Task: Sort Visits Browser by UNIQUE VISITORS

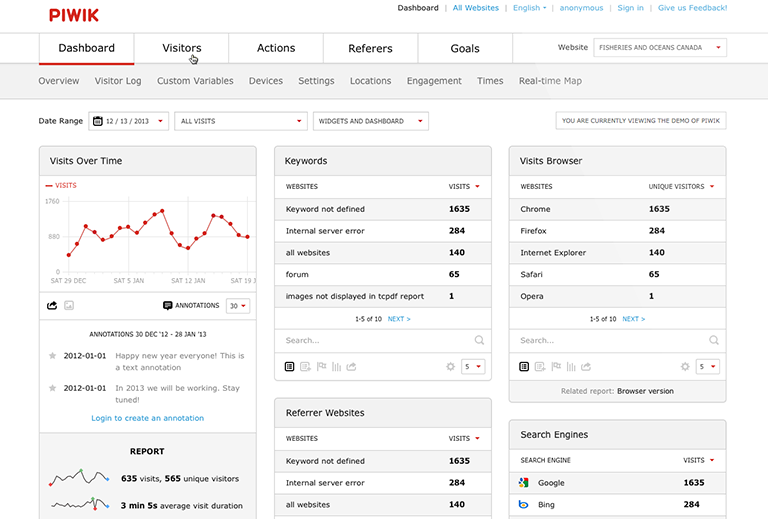Action: click(x=681, y=187)
